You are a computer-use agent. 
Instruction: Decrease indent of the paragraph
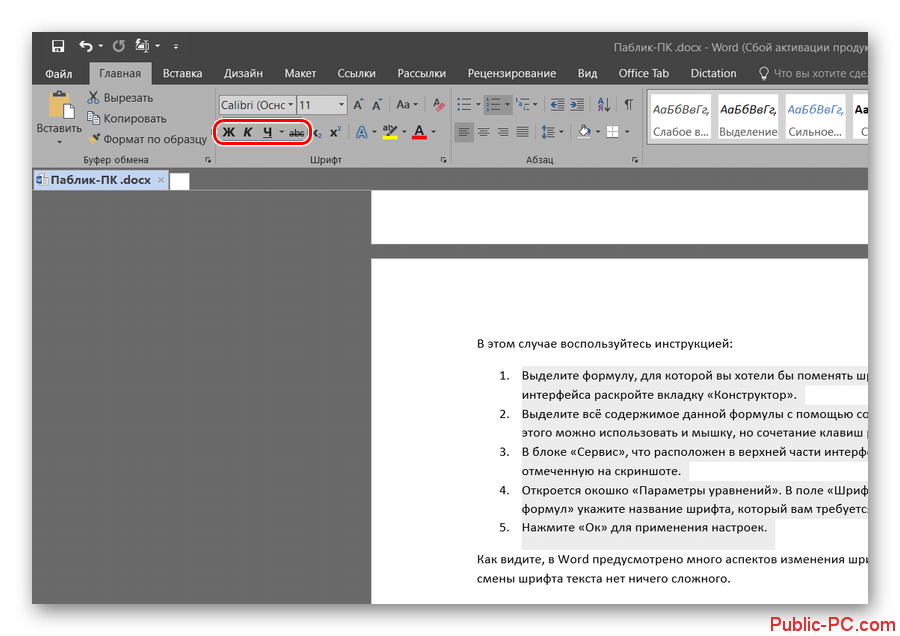point(557,105)
